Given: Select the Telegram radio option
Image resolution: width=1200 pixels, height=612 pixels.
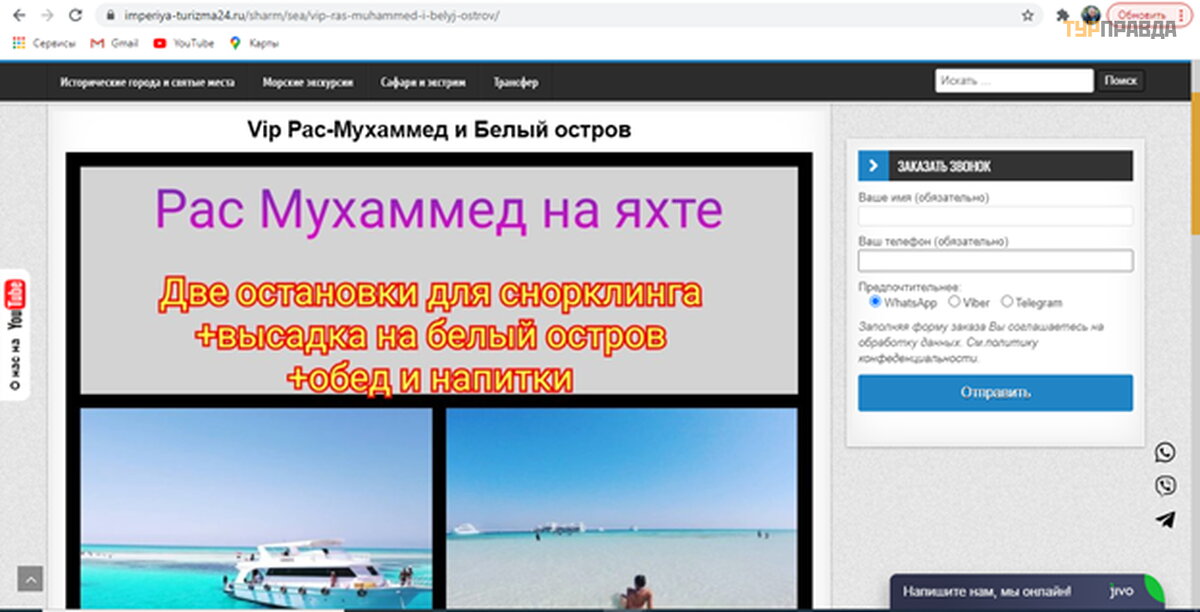Looking at the screenshot, I should (1006, 301).
